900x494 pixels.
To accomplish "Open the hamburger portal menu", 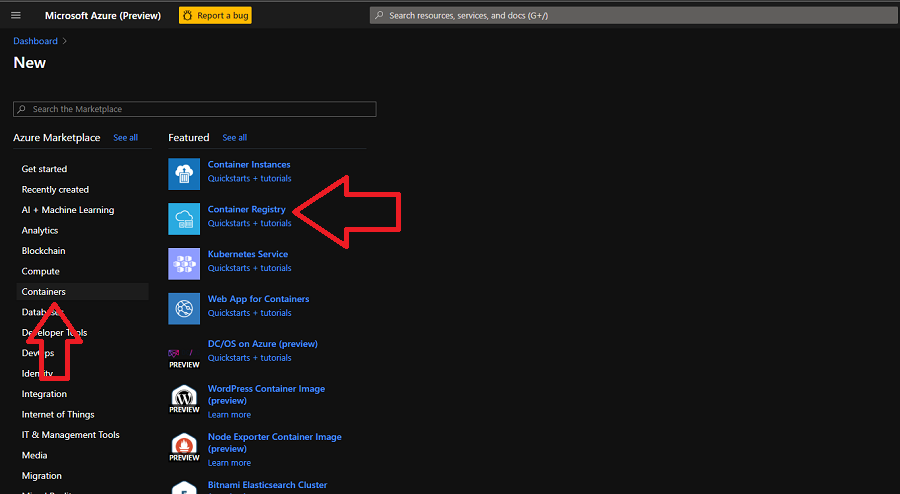I will [15, 15].
